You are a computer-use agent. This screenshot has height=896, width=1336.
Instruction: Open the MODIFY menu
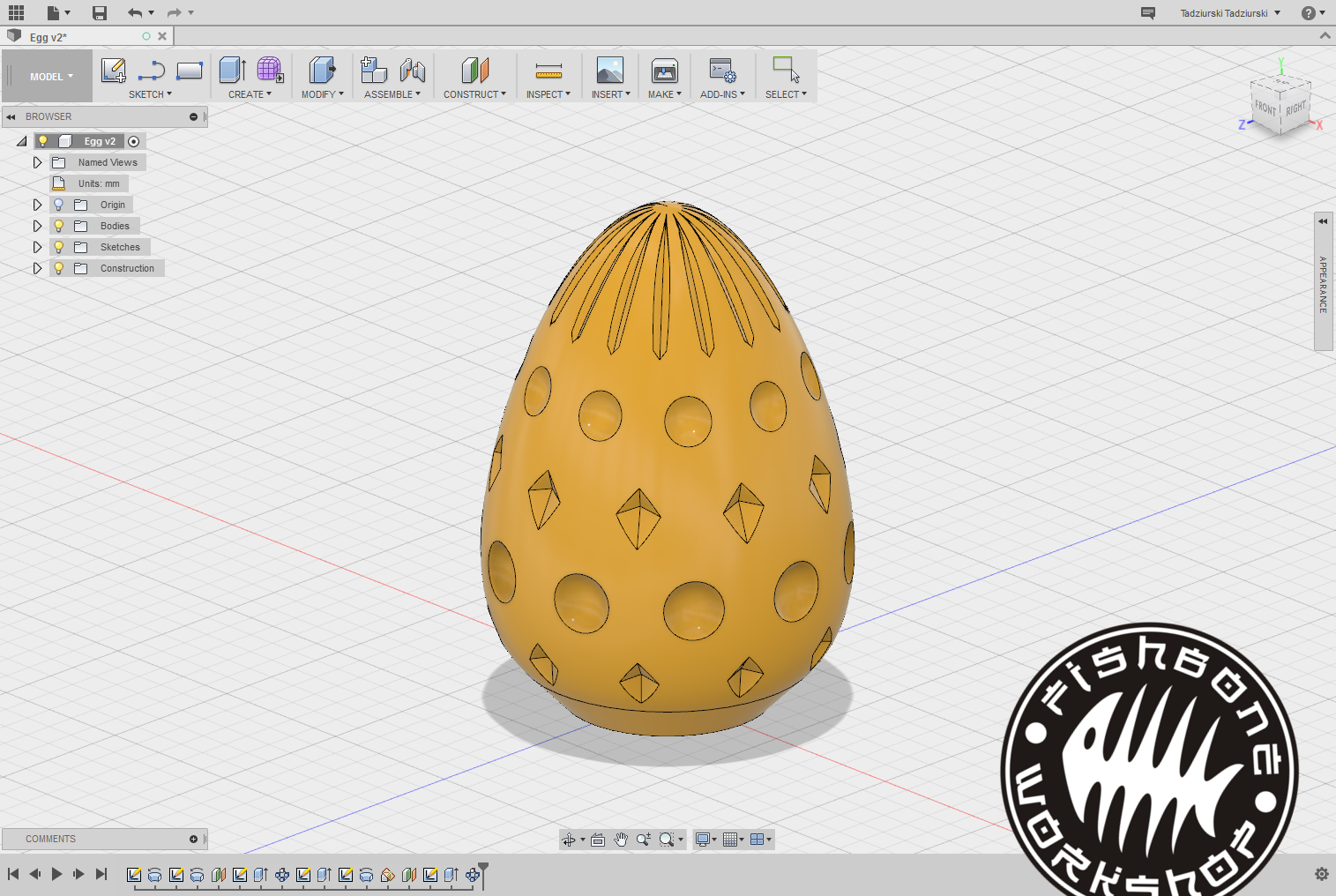323,94
